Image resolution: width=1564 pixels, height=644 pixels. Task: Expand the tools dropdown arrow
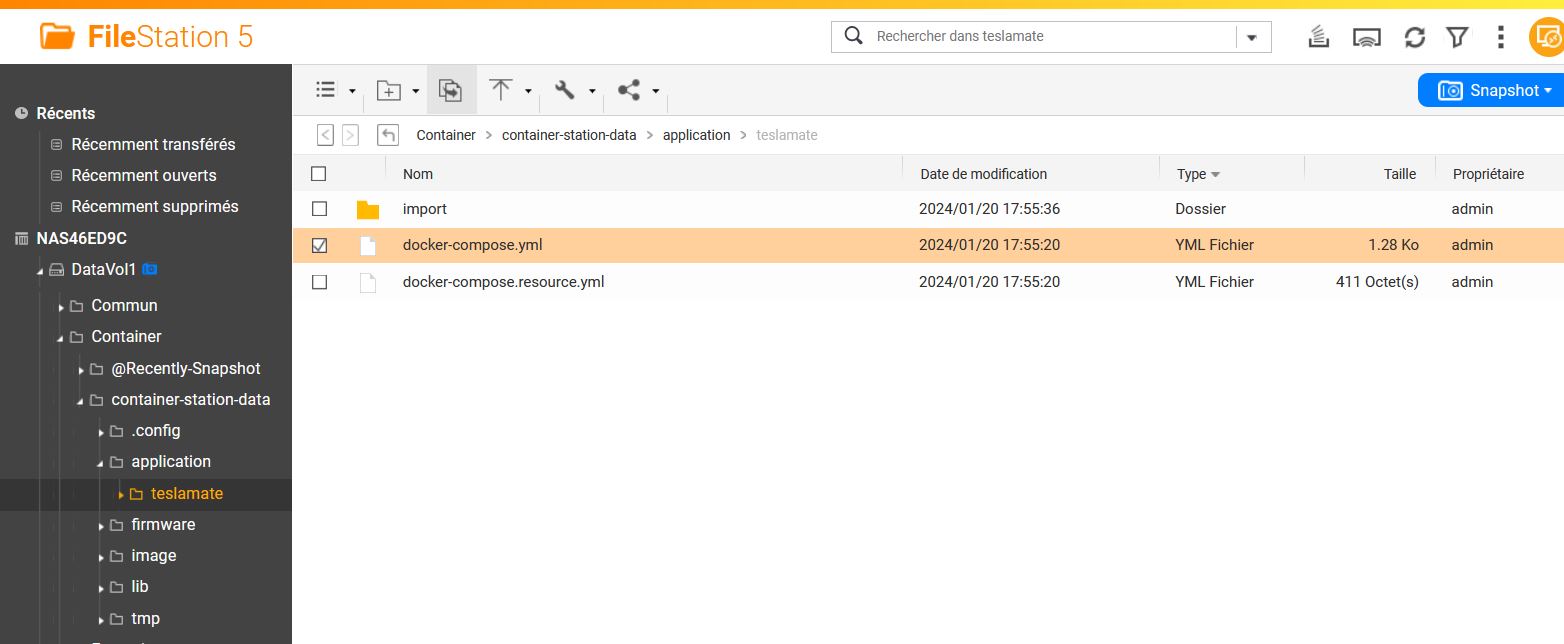(x=592, y=91)
